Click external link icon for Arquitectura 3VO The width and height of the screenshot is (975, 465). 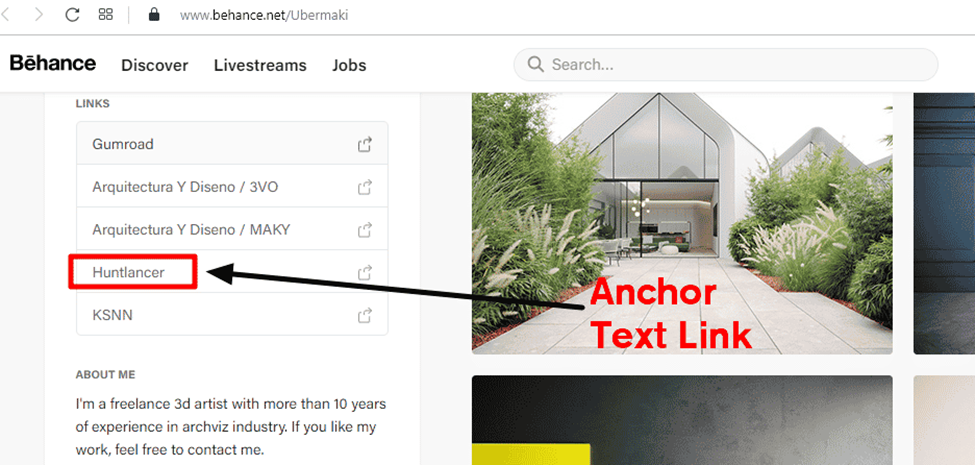364,186
